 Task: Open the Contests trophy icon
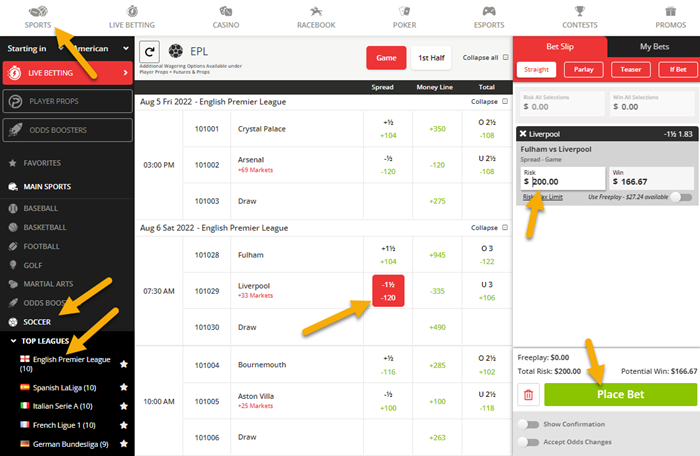[579, 11]
